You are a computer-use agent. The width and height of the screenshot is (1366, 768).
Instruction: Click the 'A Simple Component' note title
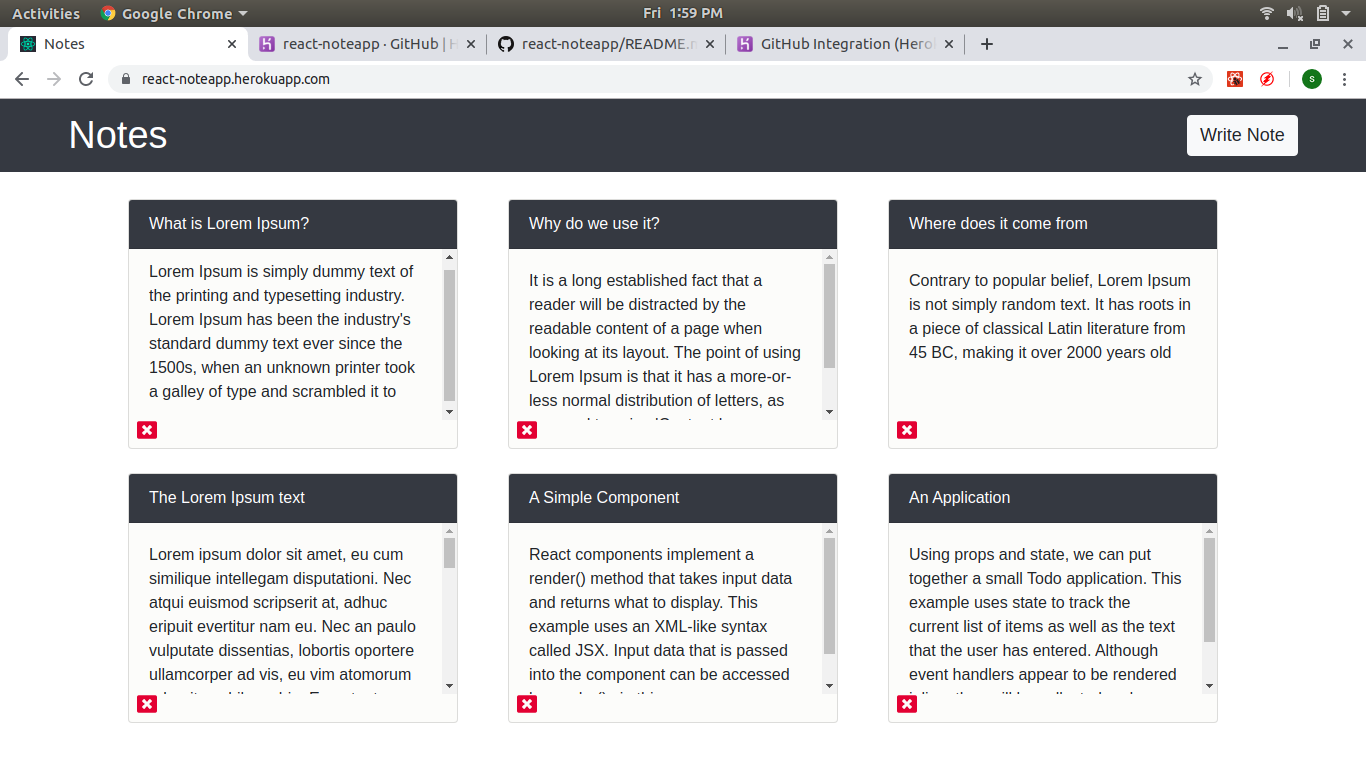click(604, 497)
